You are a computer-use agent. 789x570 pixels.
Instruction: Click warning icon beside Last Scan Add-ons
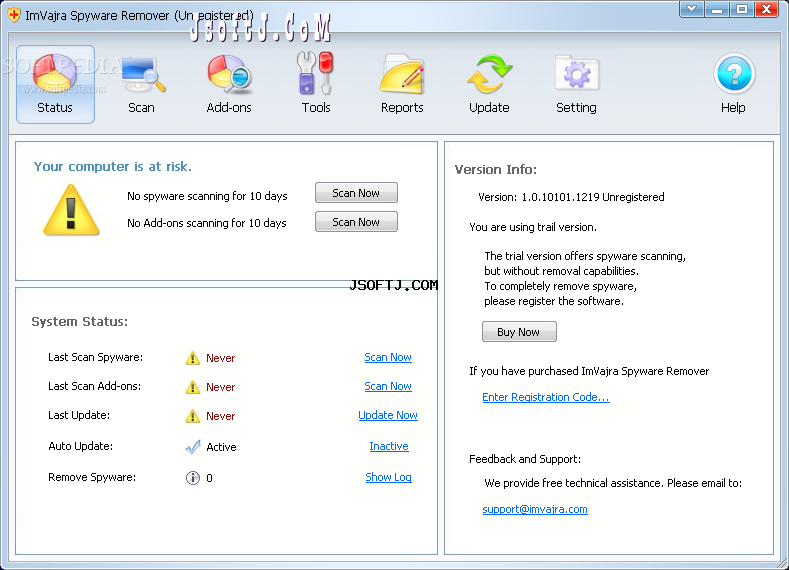[x=193, y=387]
